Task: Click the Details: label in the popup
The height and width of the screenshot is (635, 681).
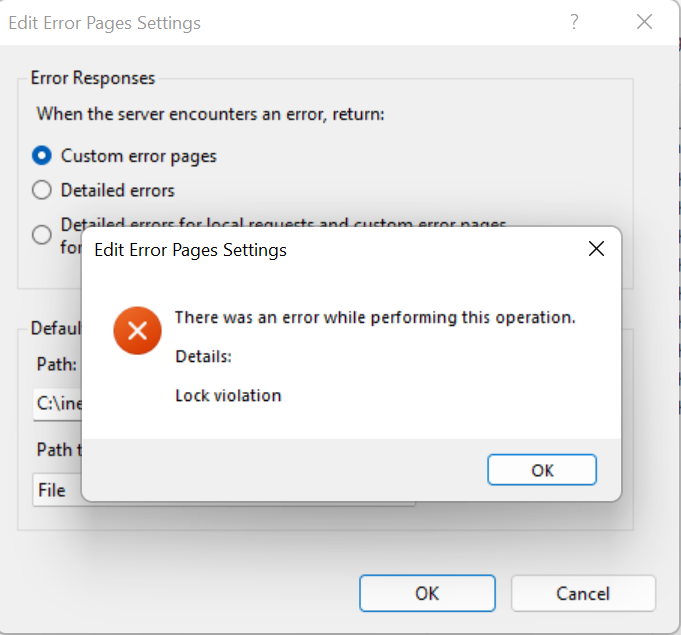Action: coord(203,356)
